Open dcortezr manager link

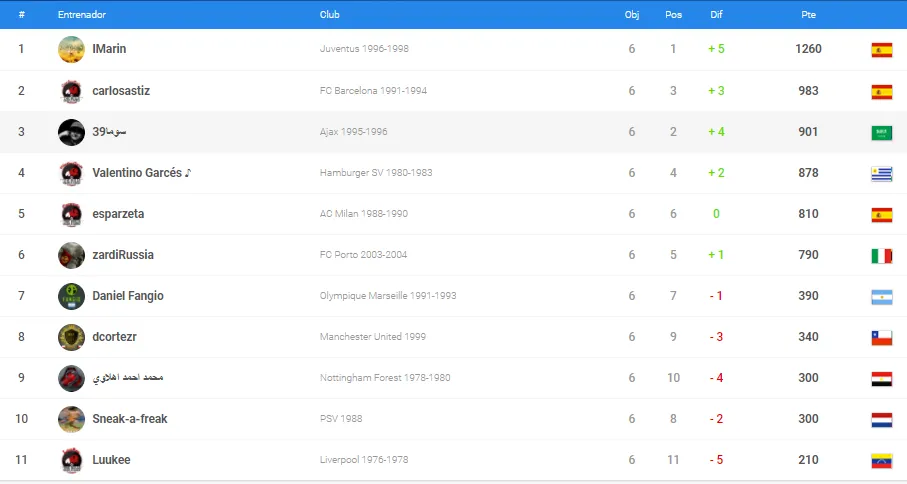(115, 337)
